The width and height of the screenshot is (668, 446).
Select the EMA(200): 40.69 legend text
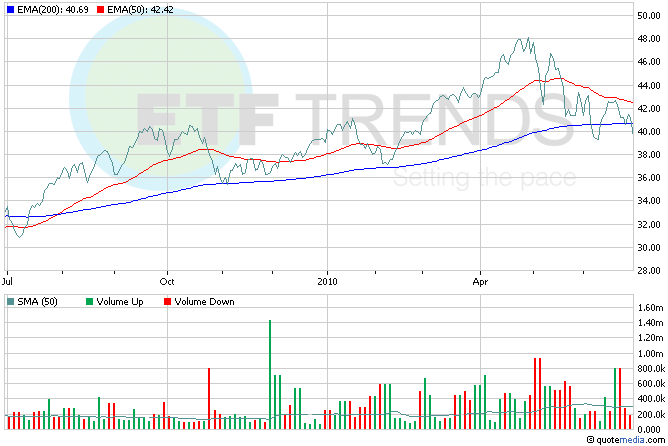[x=53, y=9]
